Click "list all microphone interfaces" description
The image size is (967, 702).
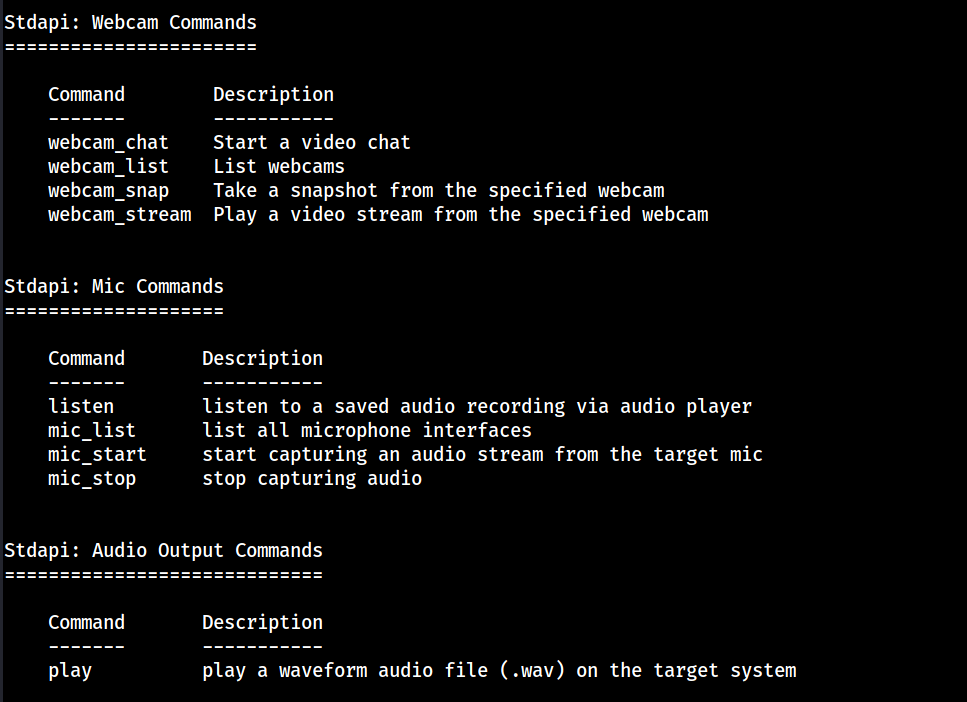click(367, 431)
